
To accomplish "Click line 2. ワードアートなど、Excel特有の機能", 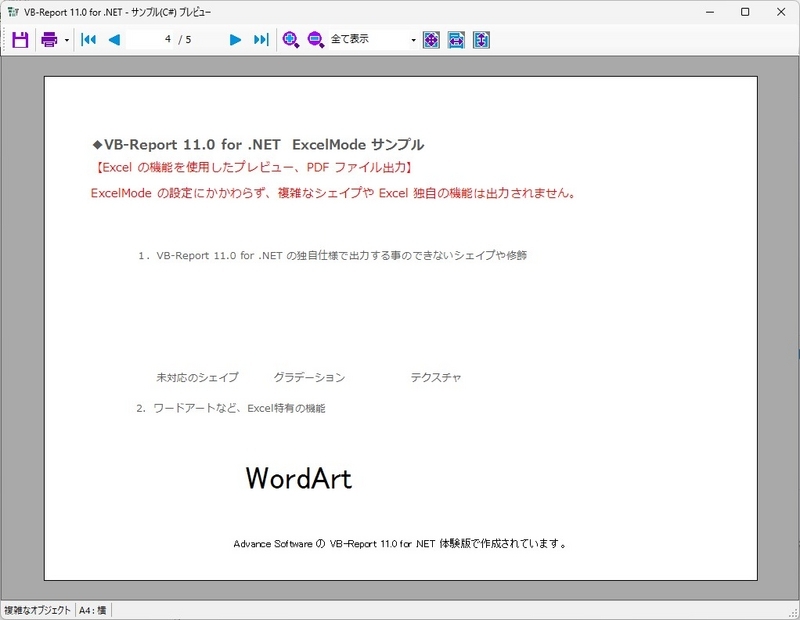I will (231, 408).
